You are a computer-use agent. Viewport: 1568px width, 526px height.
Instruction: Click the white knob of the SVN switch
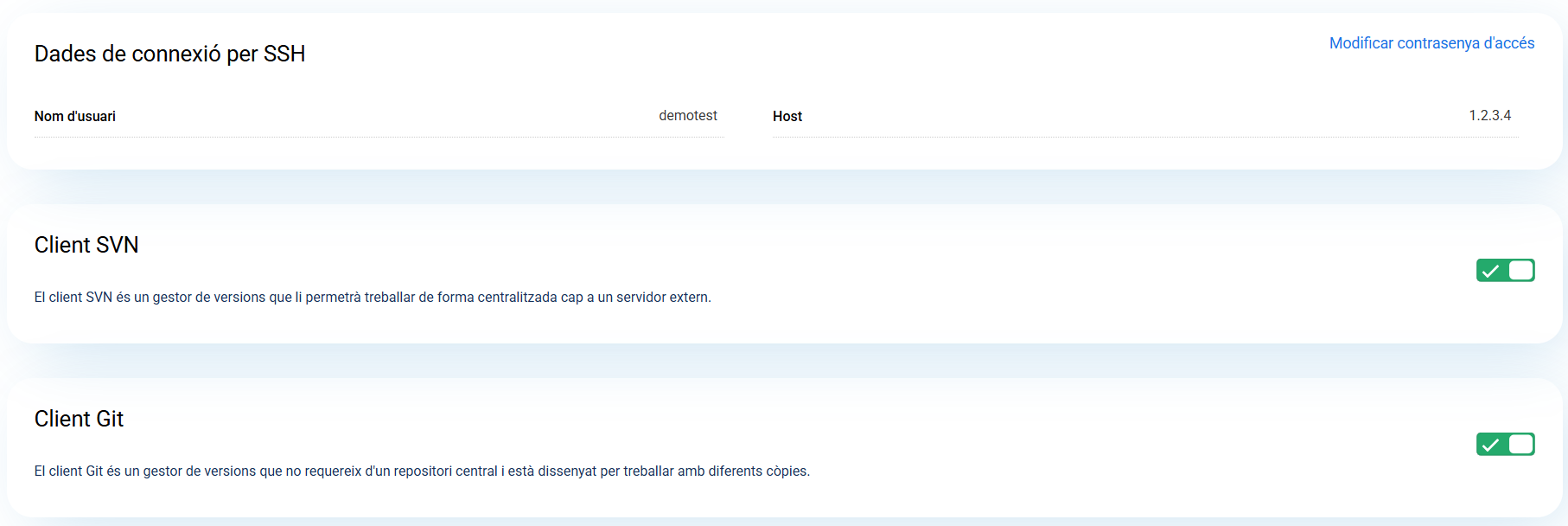coord(1520,271)
